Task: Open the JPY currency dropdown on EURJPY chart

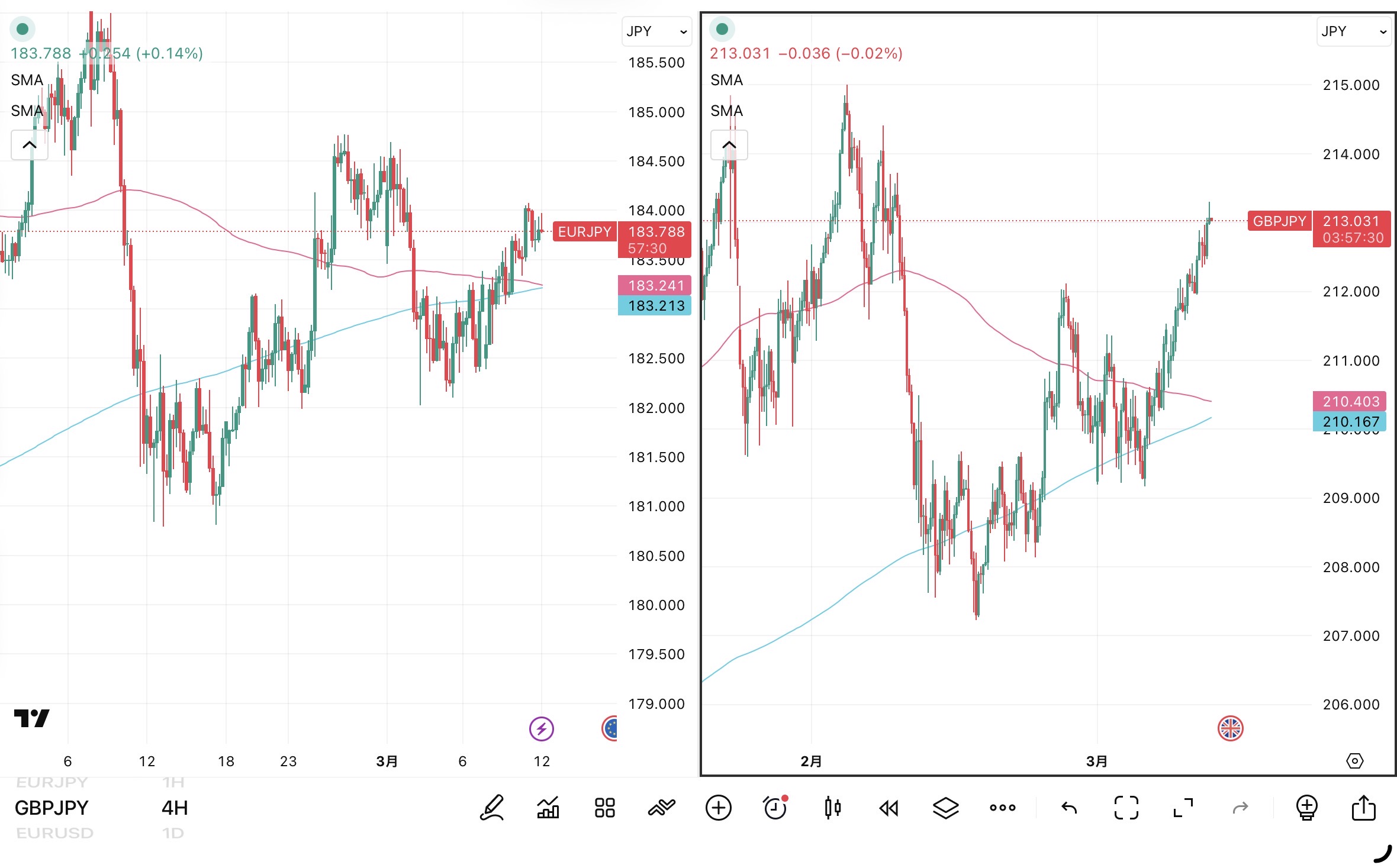Action: point(656,31)
